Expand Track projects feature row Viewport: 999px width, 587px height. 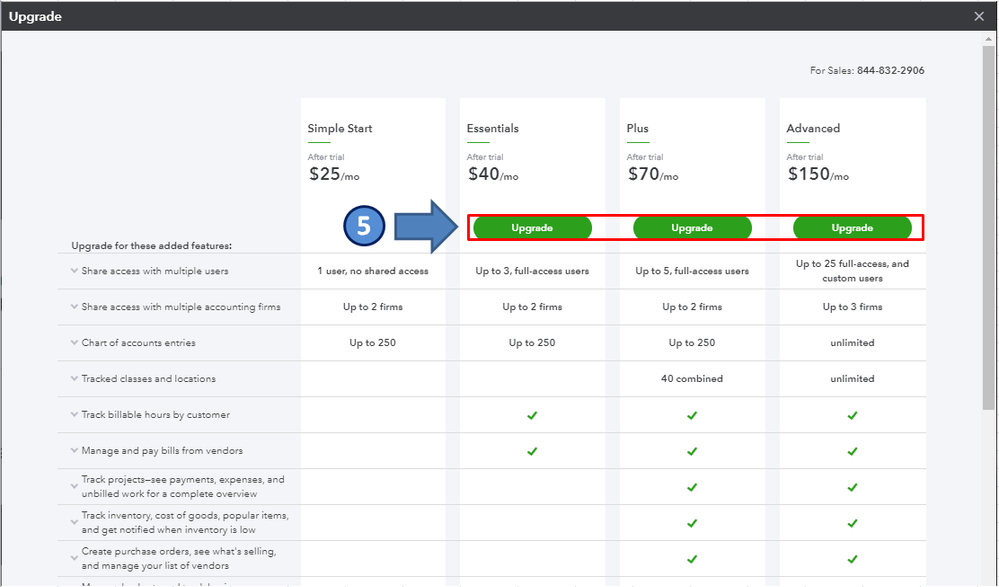click(74, 487)
